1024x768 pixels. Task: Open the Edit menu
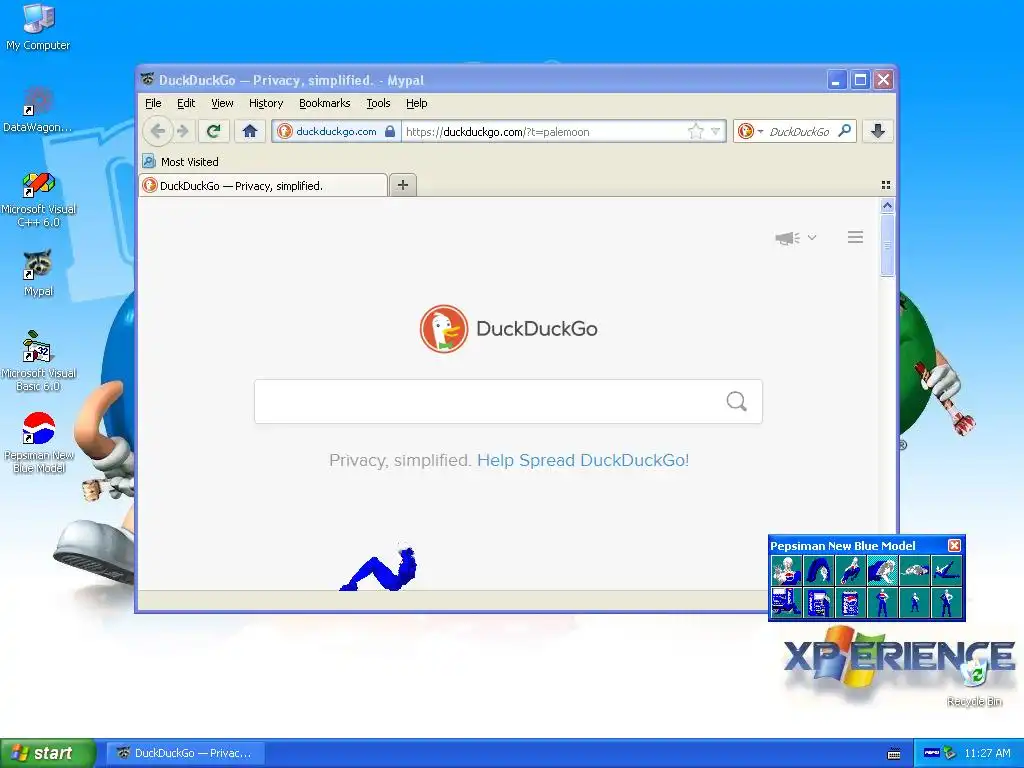click(186, 103)
